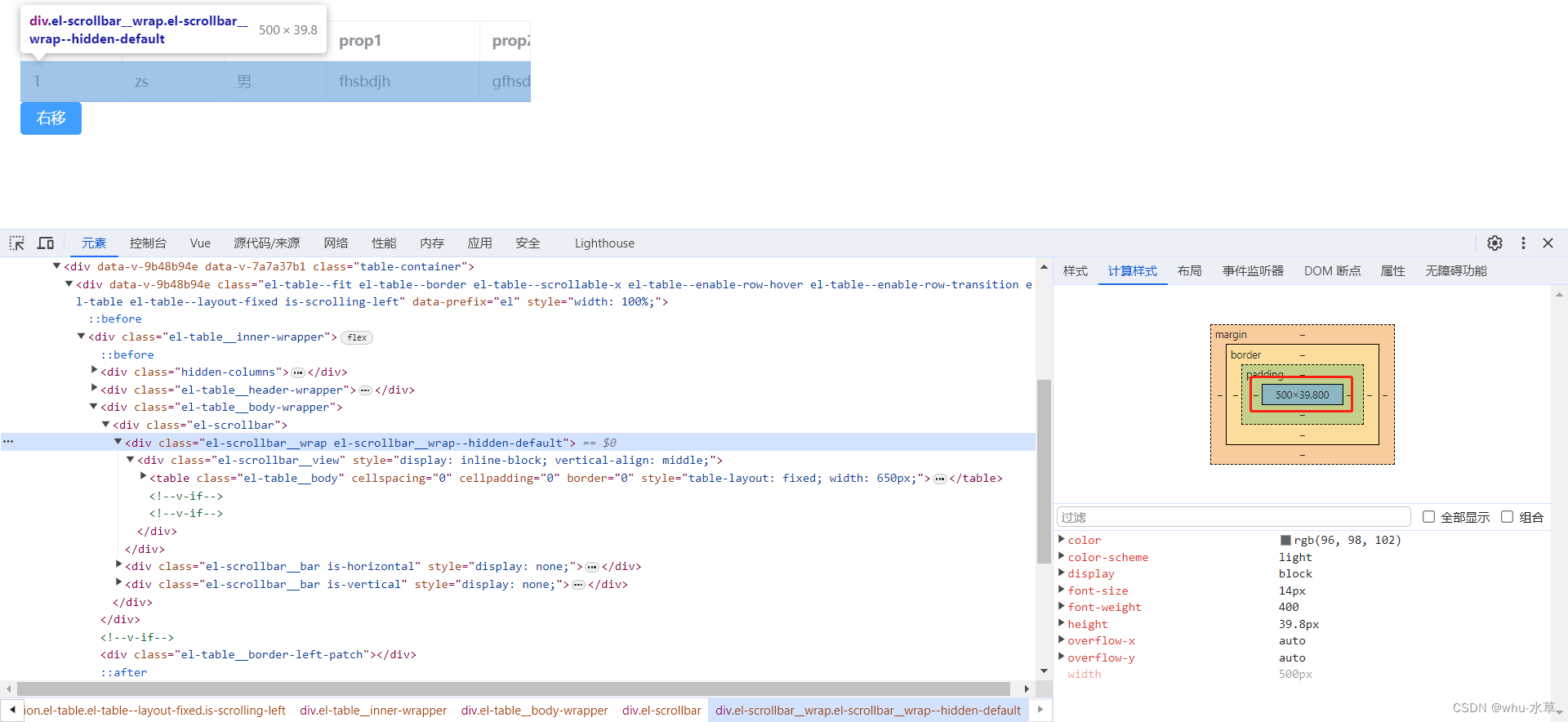Click breadcrumb scroll-left arrow
The image size is (1568, 722).
point(12,710)
